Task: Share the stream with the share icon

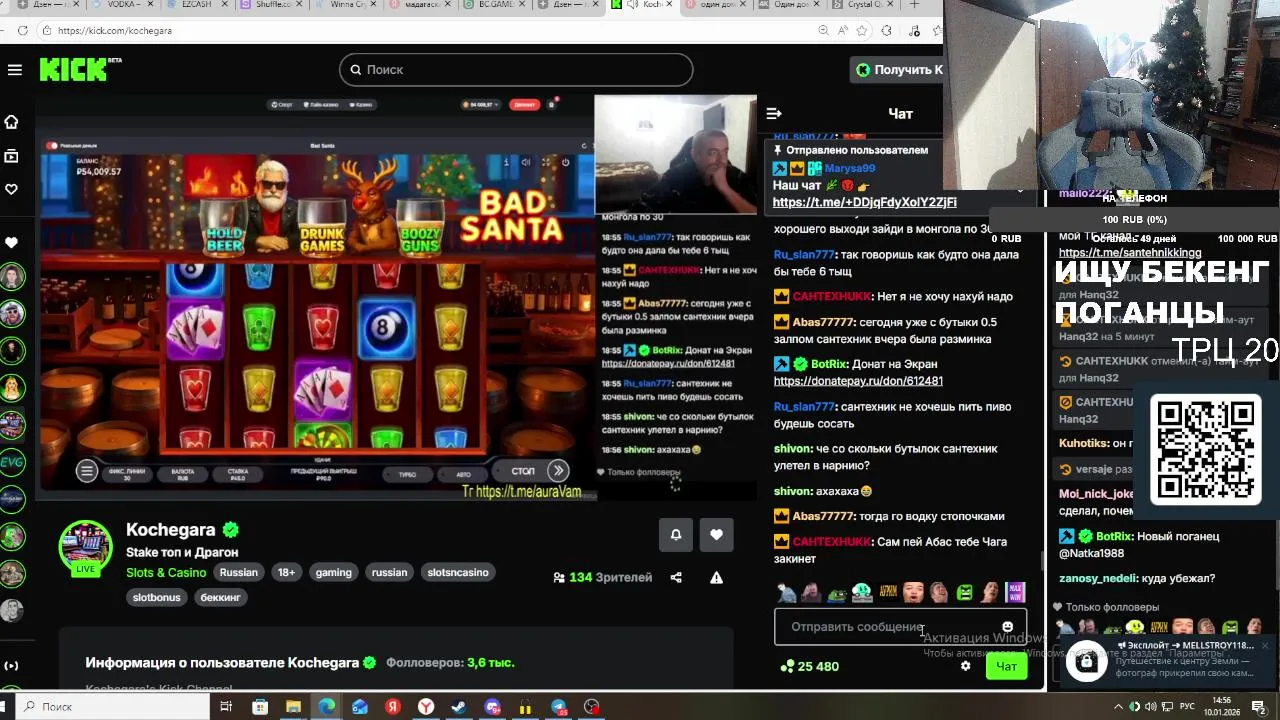Action: [x=676, y=577]
